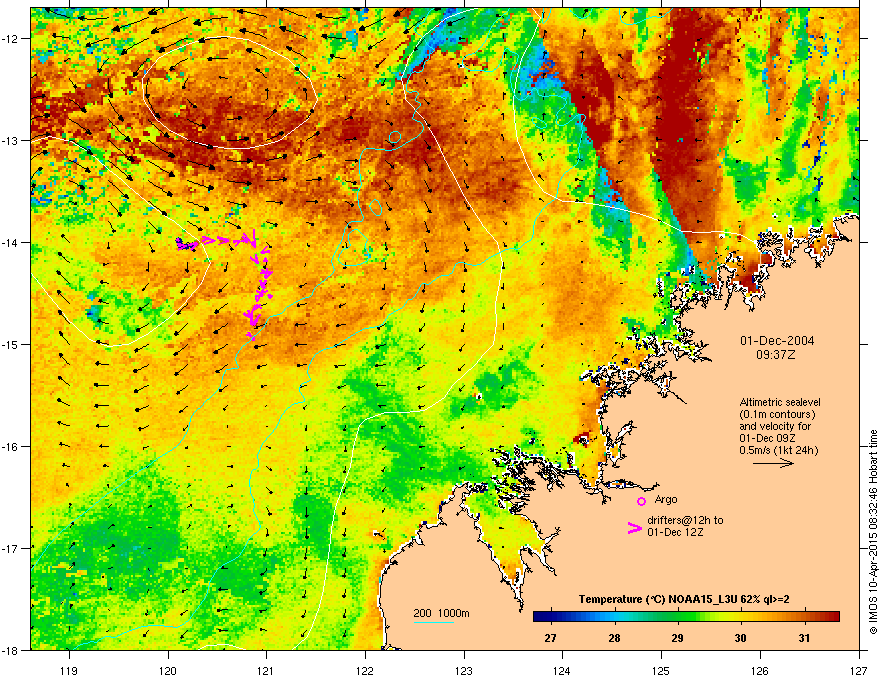Screen dimensions: 880x680
Task: Click the 'Argo' legend label
Action: (x=666, y=499)
